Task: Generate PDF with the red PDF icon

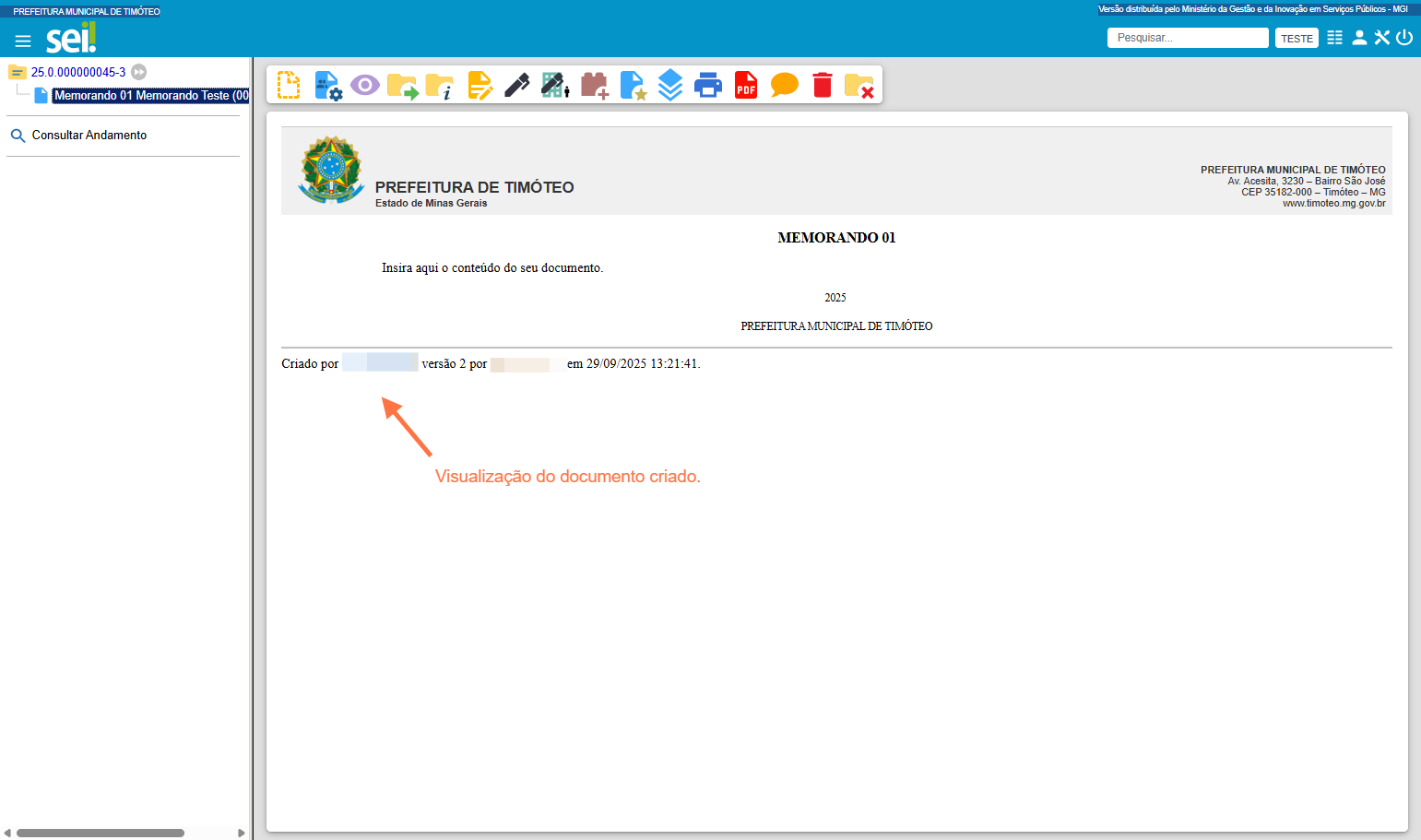Action: point(746,85)
